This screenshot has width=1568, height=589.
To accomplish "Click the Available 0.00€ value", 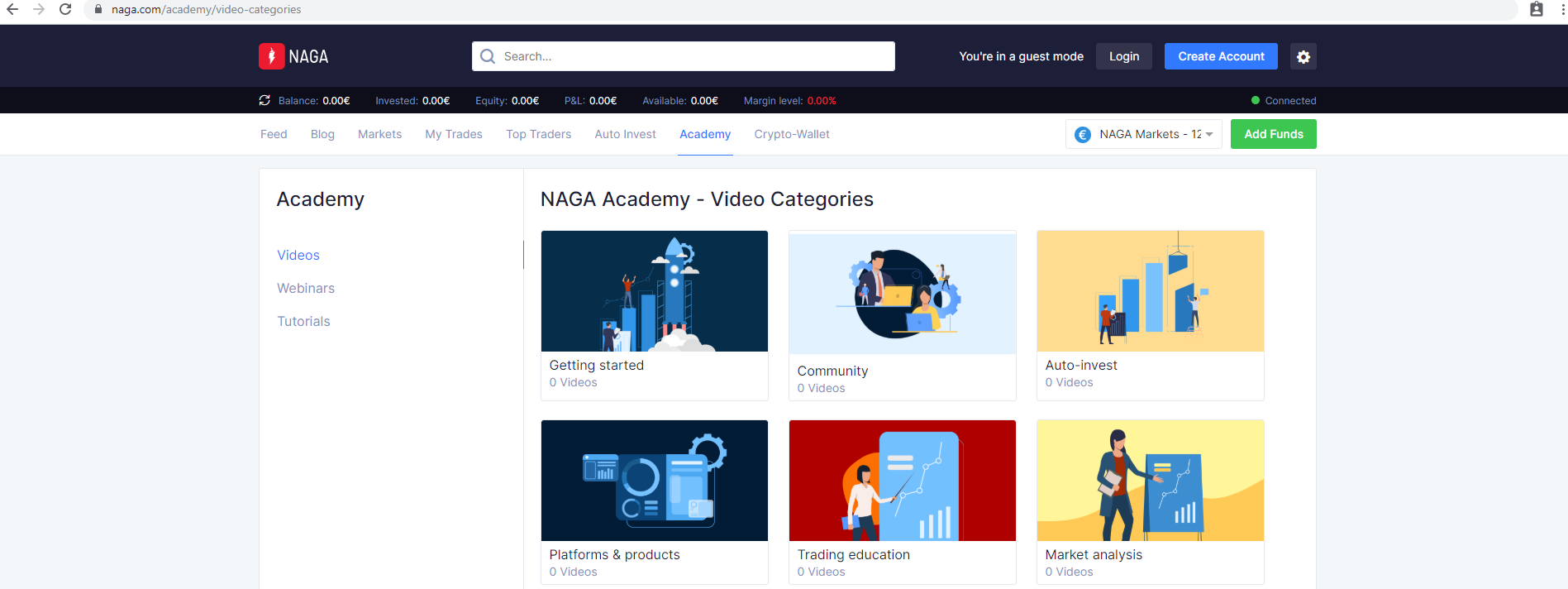I will click(x=704, y=100).
